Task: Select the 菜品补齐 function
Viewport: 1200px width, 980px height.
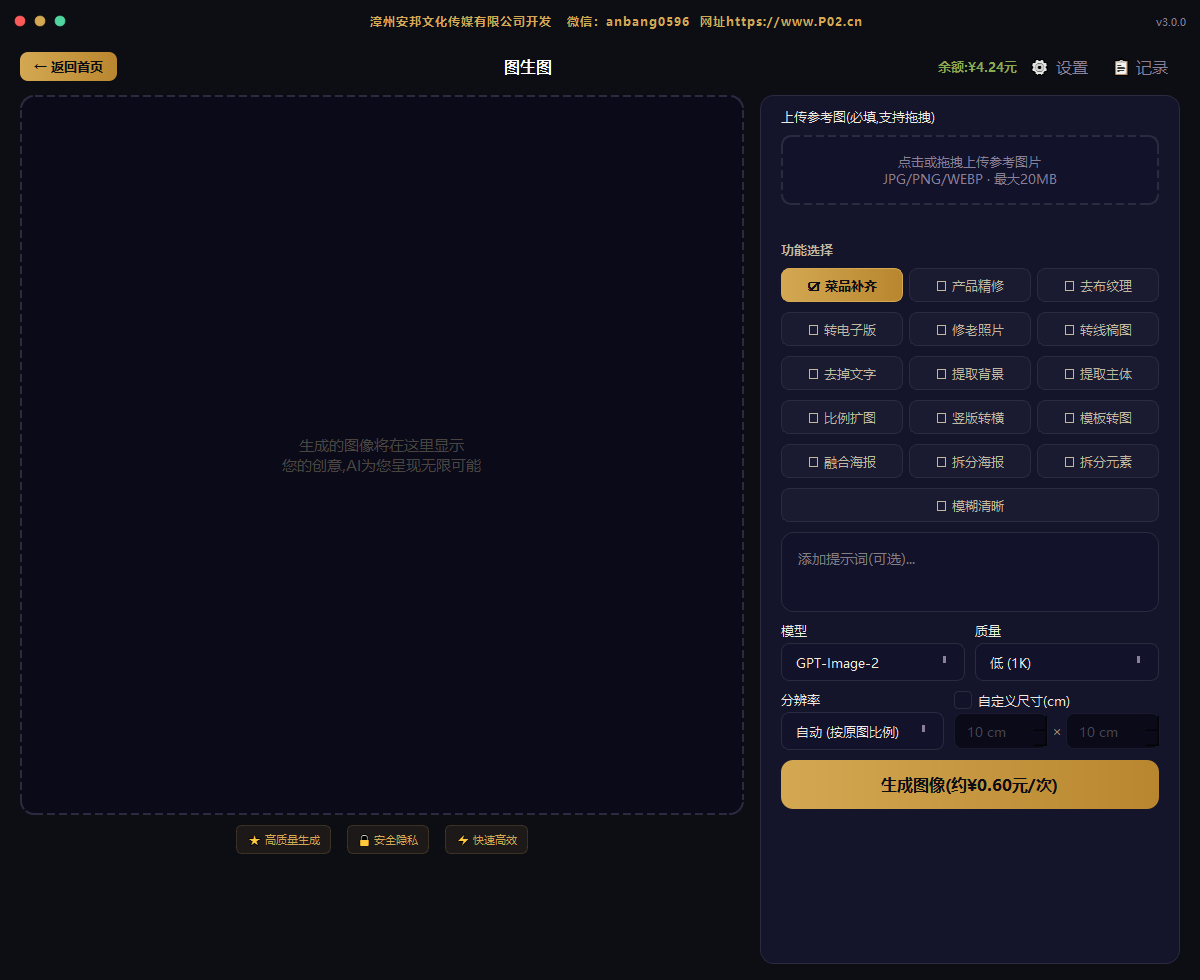Action: [x=842, y=285]
